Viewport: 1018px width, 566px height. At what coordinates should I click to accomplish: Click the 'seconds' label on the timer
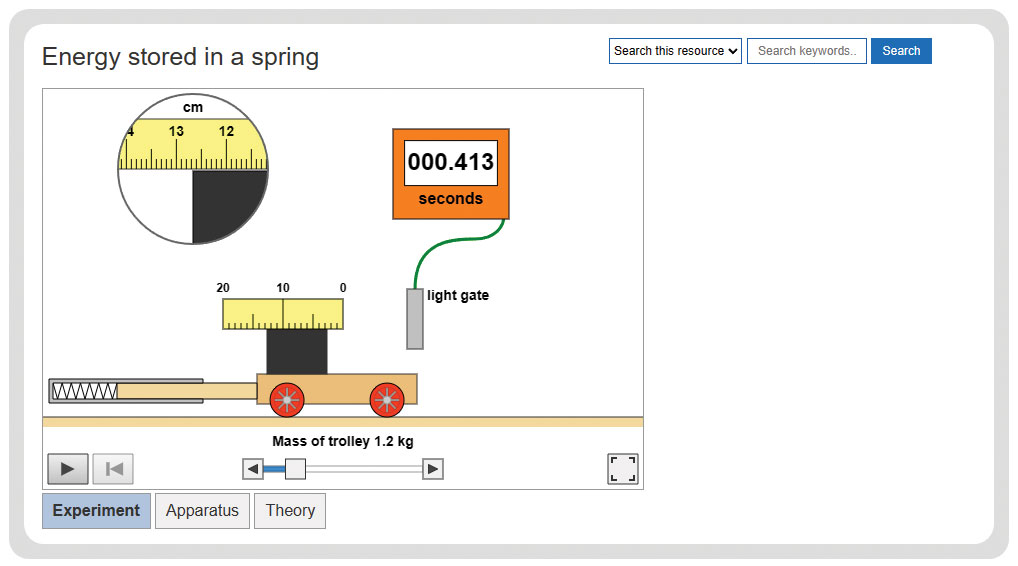(x=451, y=199)
